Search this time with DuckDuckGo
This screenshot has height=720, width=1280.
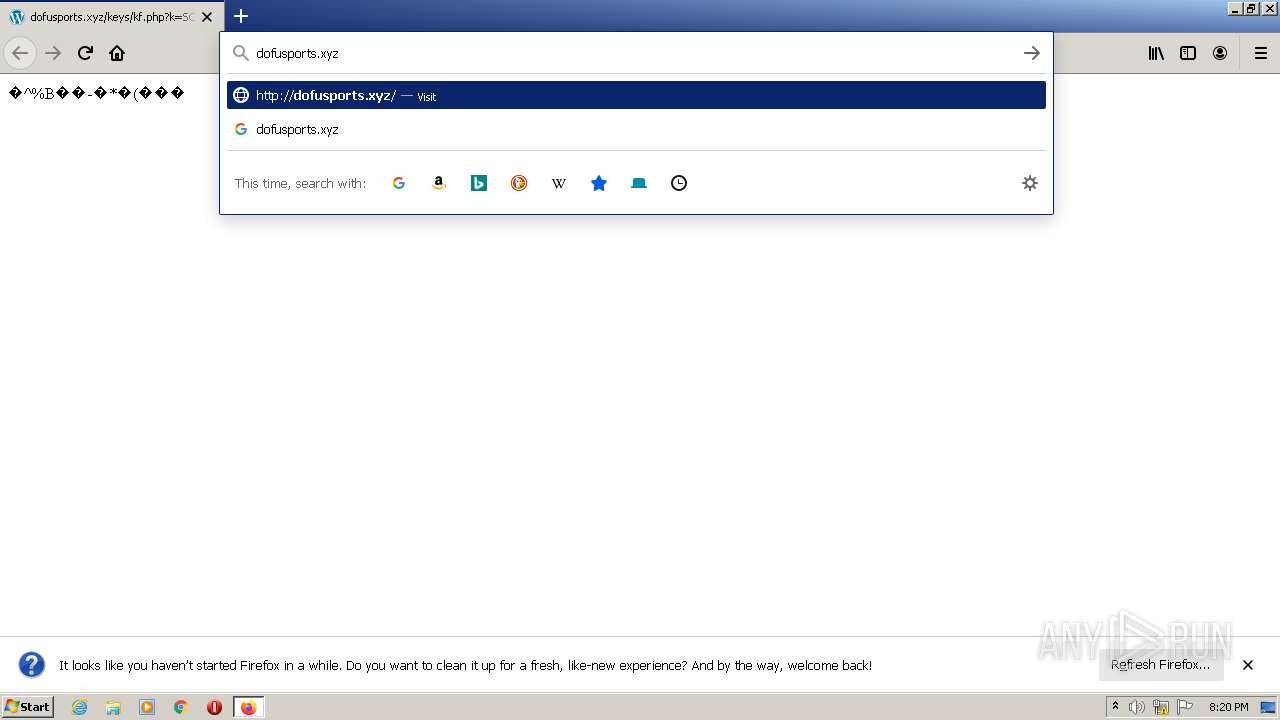pos(519,183)
